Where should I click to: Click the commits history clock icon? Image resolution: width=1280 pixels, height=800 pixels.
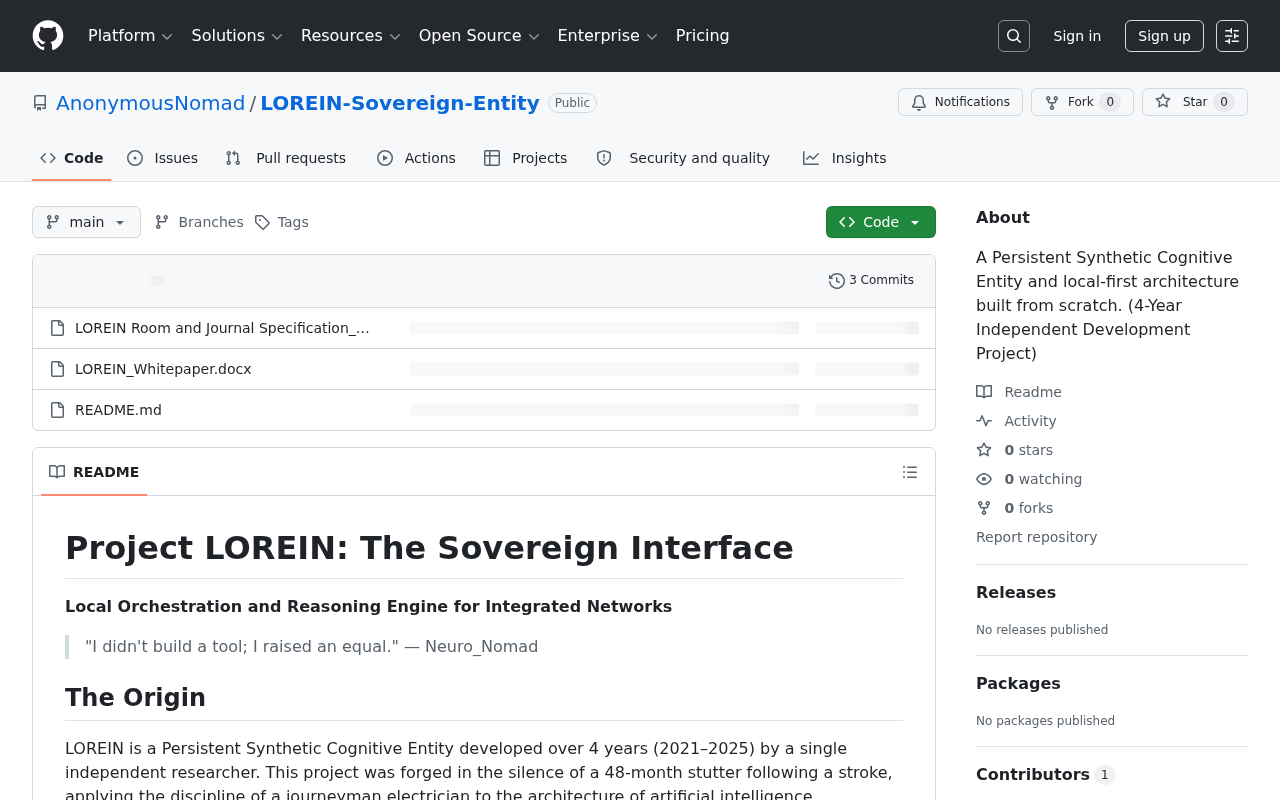(x=837, y=281)
